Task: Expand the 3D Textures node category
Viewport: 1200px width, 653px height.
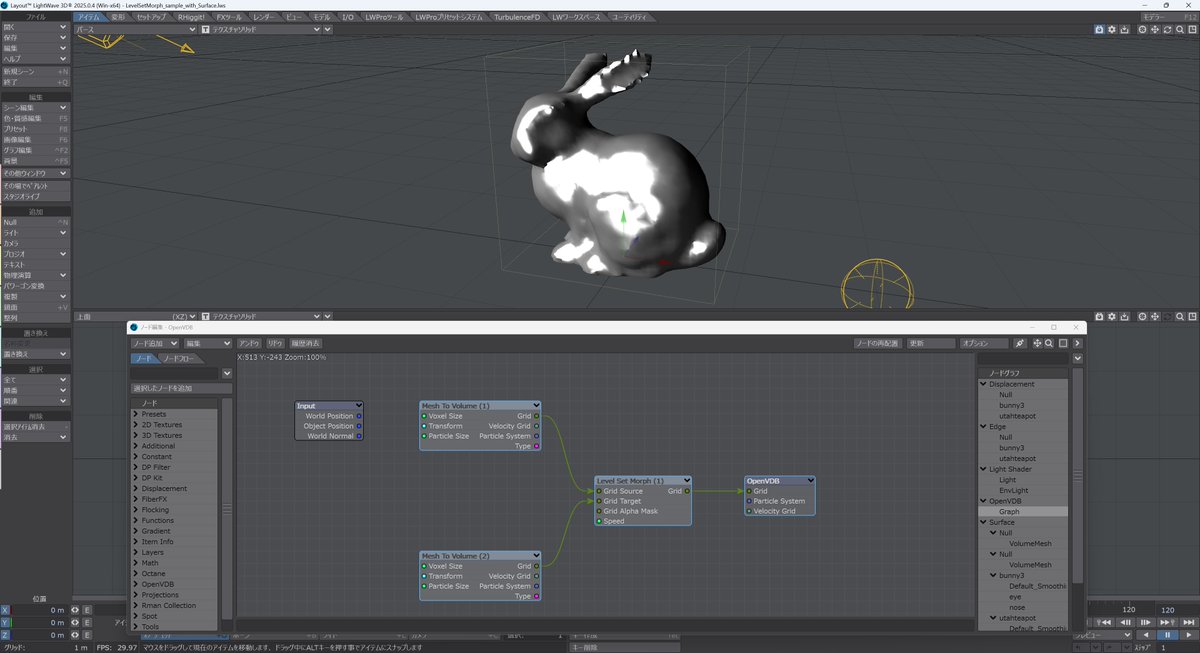Action: pyautogui.click(x=136, y=435)
